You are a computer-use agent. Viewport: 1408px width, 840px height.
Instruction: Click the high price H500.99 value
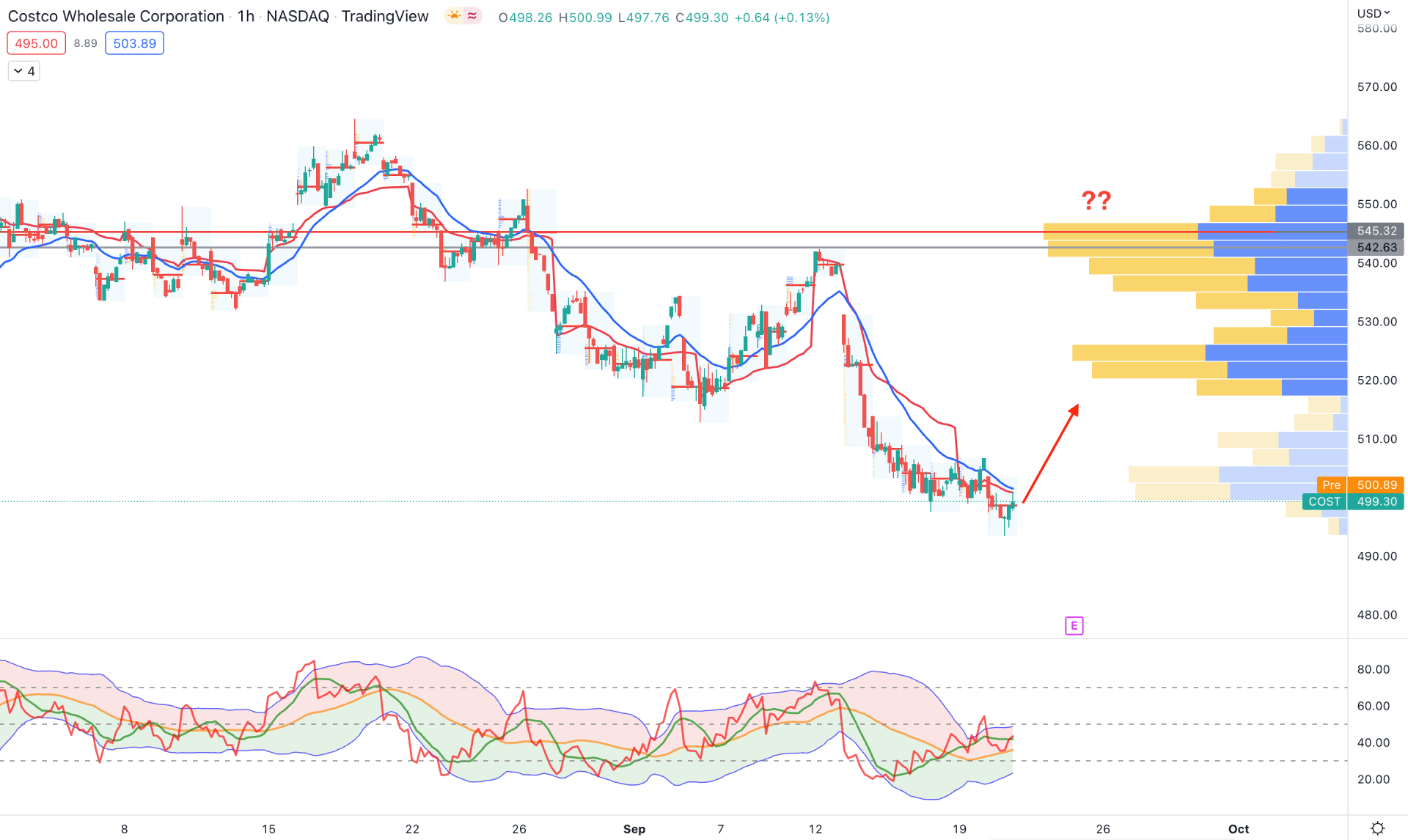[x=585, y=17]
